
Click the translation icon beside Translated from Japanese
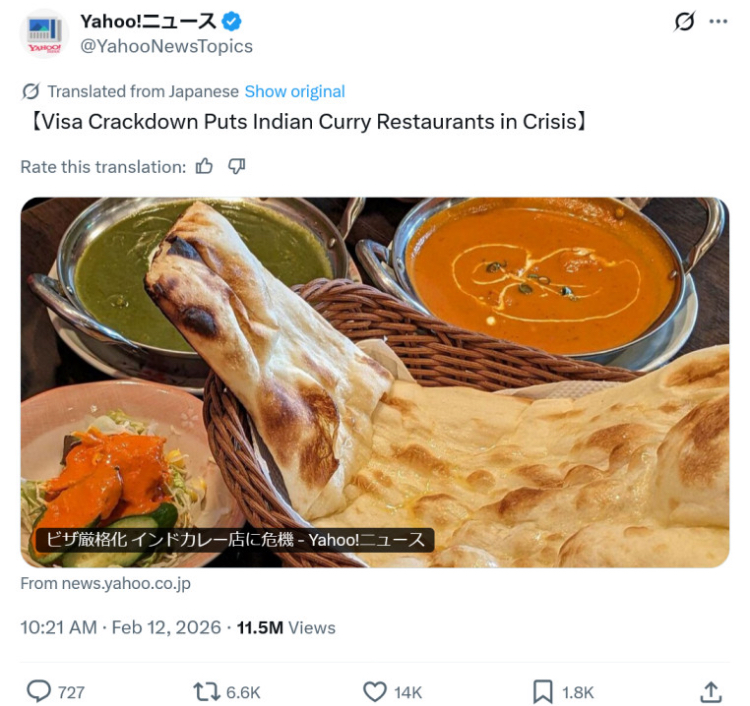31,91
